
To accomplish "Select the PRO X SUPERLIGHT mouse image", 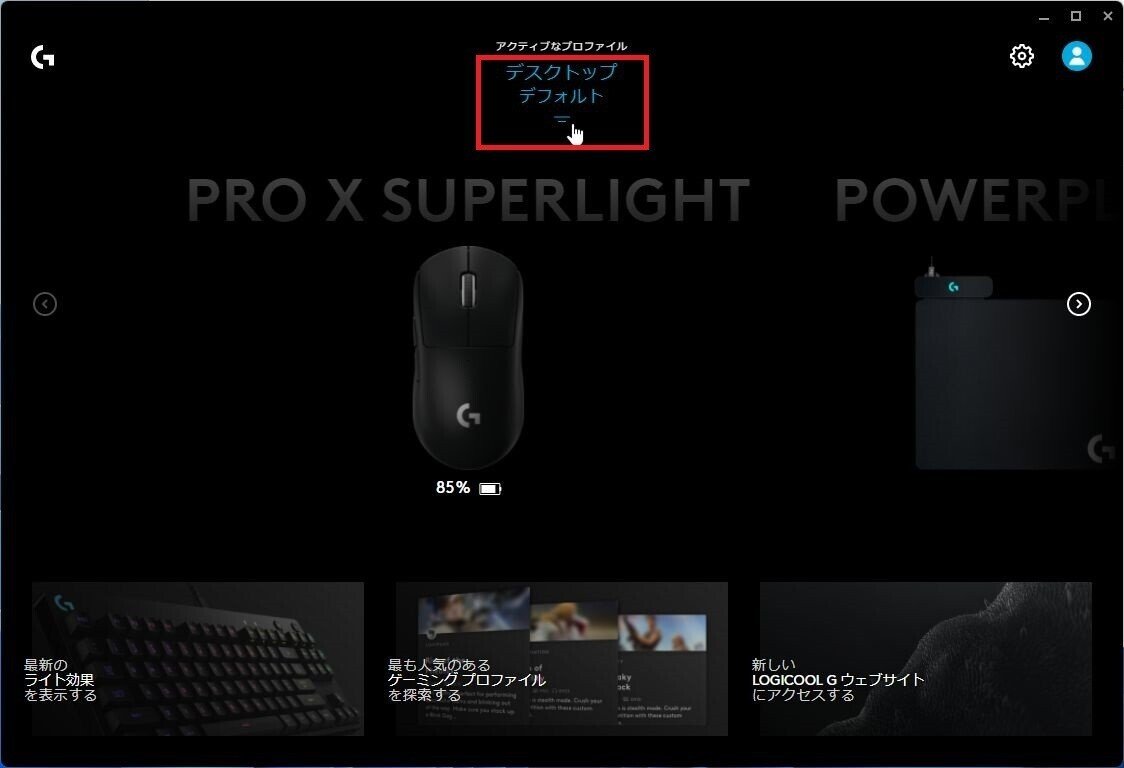I will pyautogui.click(x=468, y=357).
